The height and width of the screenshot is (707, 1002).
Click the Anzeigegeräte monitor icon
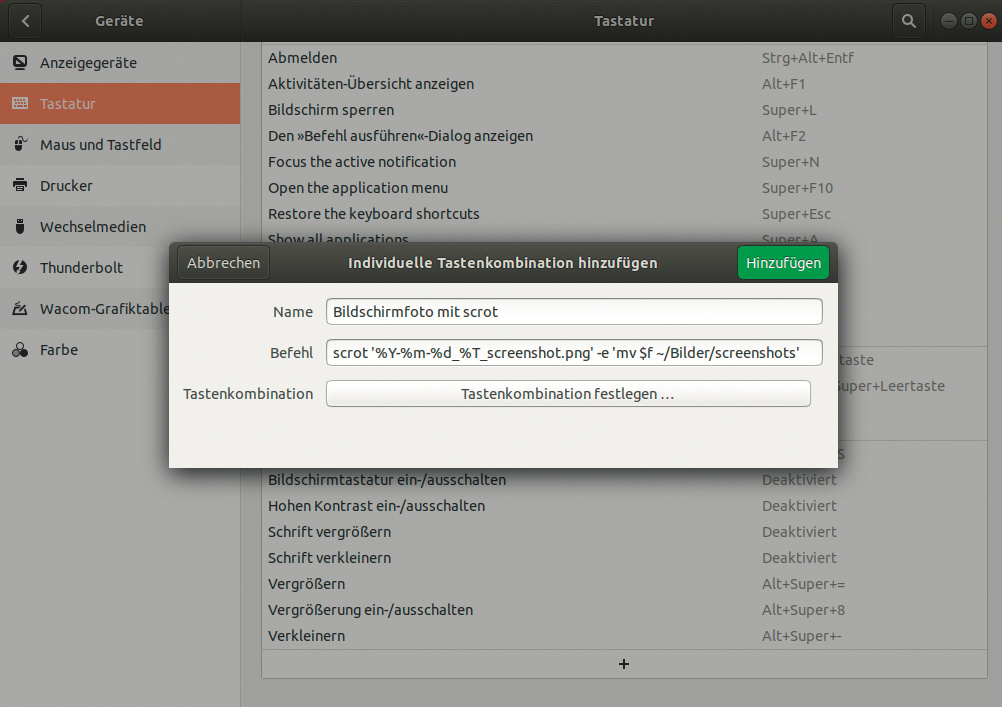(20, 63)
